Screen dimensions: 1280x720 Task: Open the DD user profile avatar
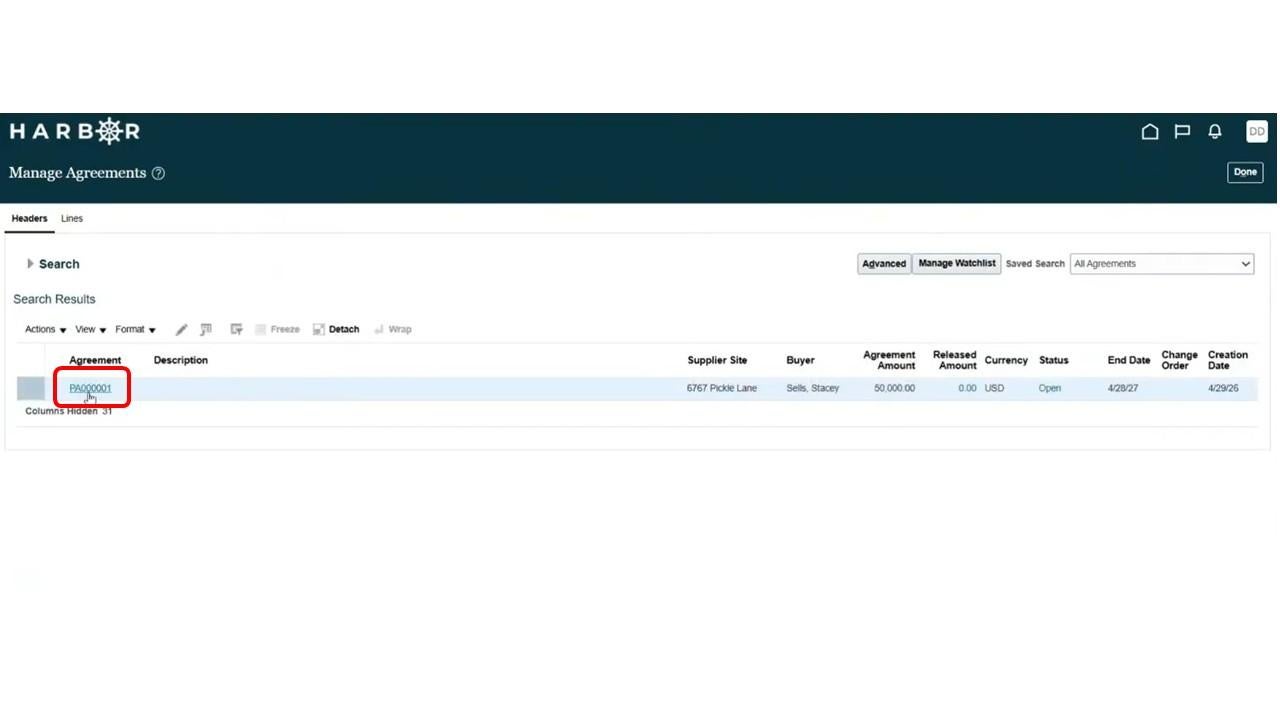pos(1257,132)
